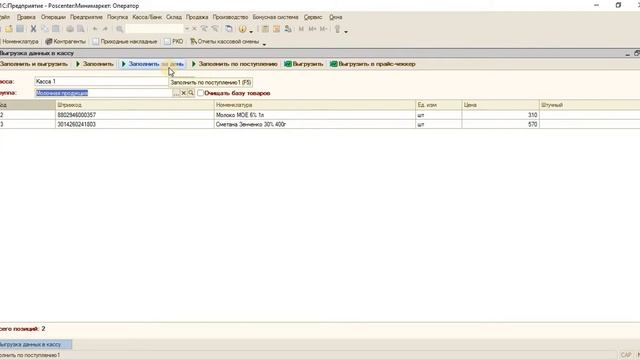Open Номенклатура shortcut
Image resolution: width=640 pixels, height=360 pixels.
click(19, 42)
